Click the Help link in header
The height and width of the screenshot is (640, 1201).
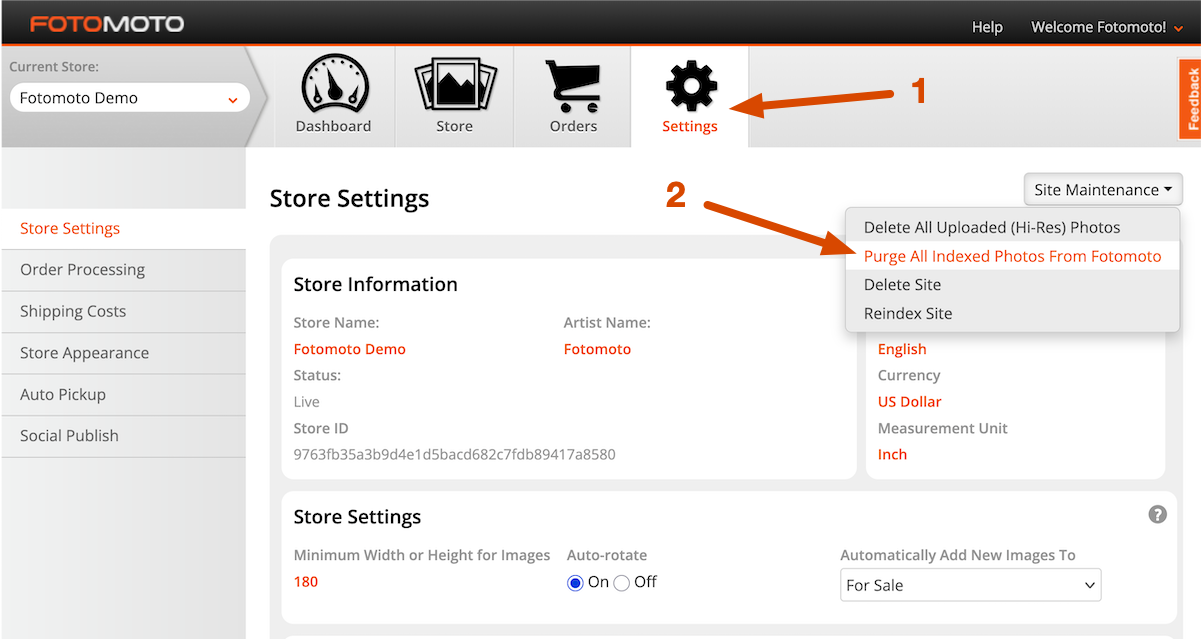point(987,27)
